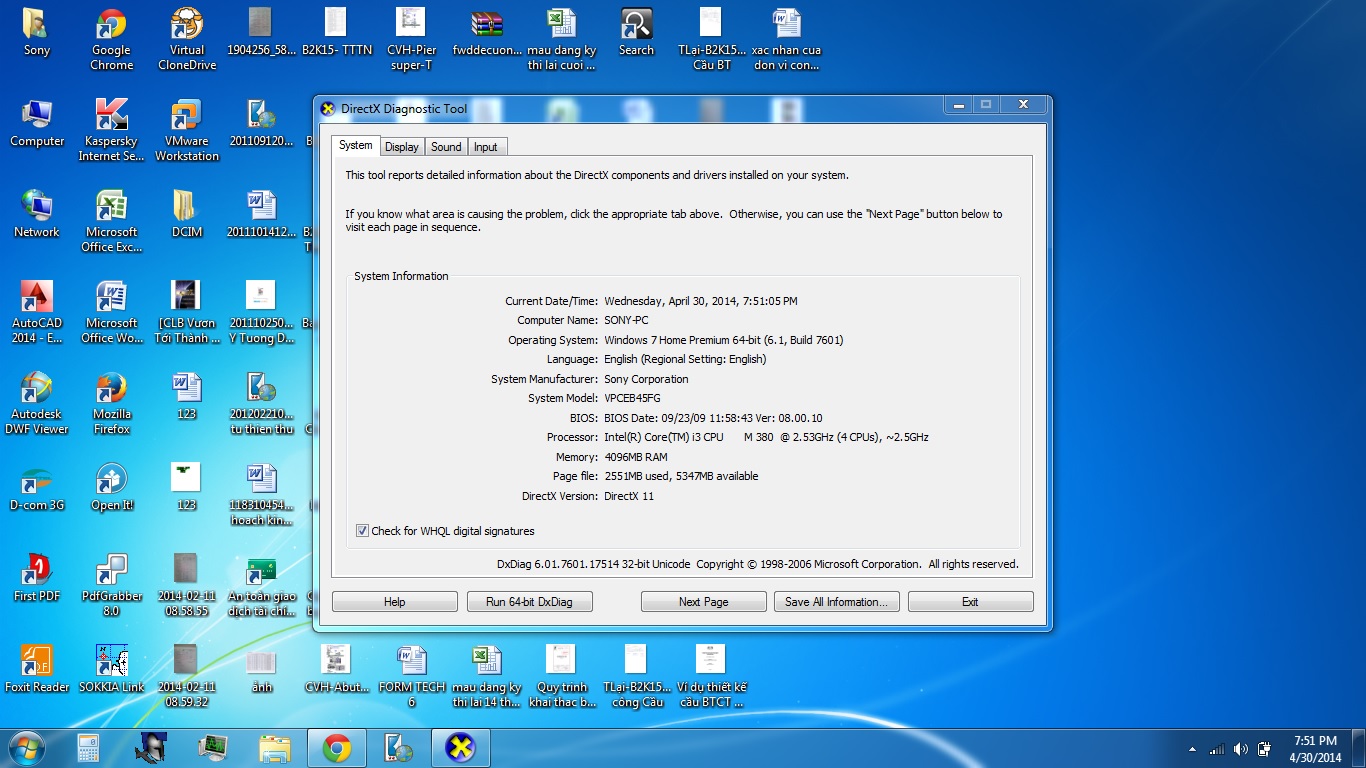
Task: Select the D-com 3G desktop shortcut
Action: 37,487
